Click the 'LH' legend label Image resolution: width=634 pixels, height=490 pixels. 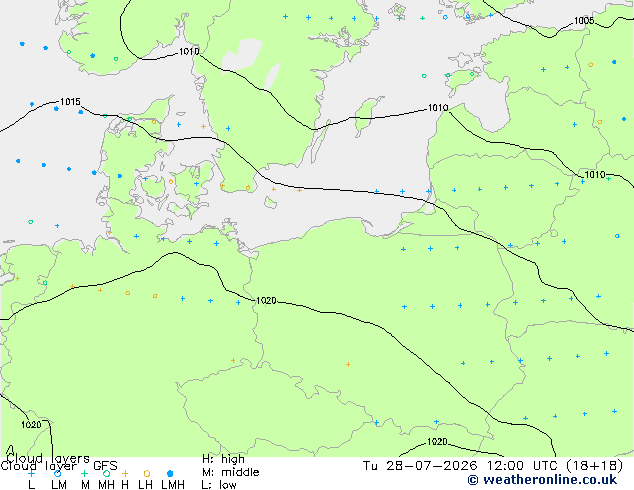[146, 485]
